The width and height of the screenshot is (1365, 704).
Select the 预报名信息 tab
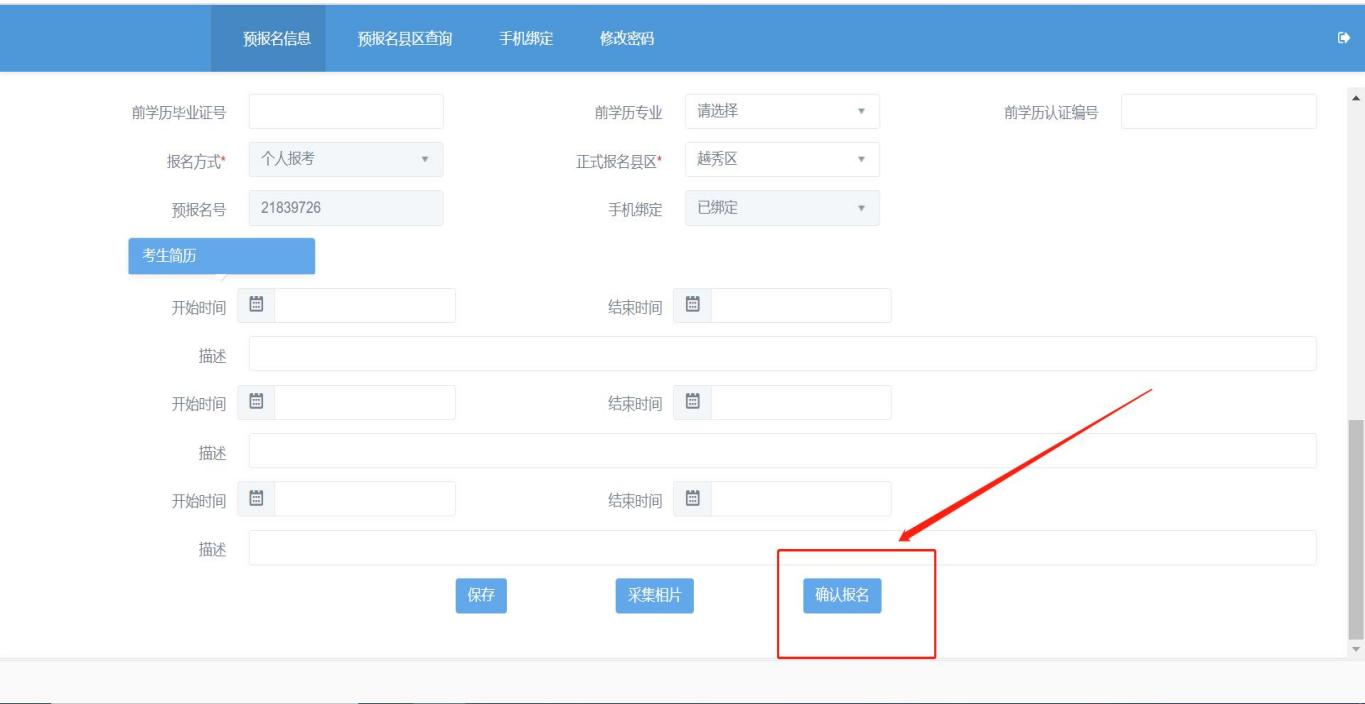pos(277,39)
